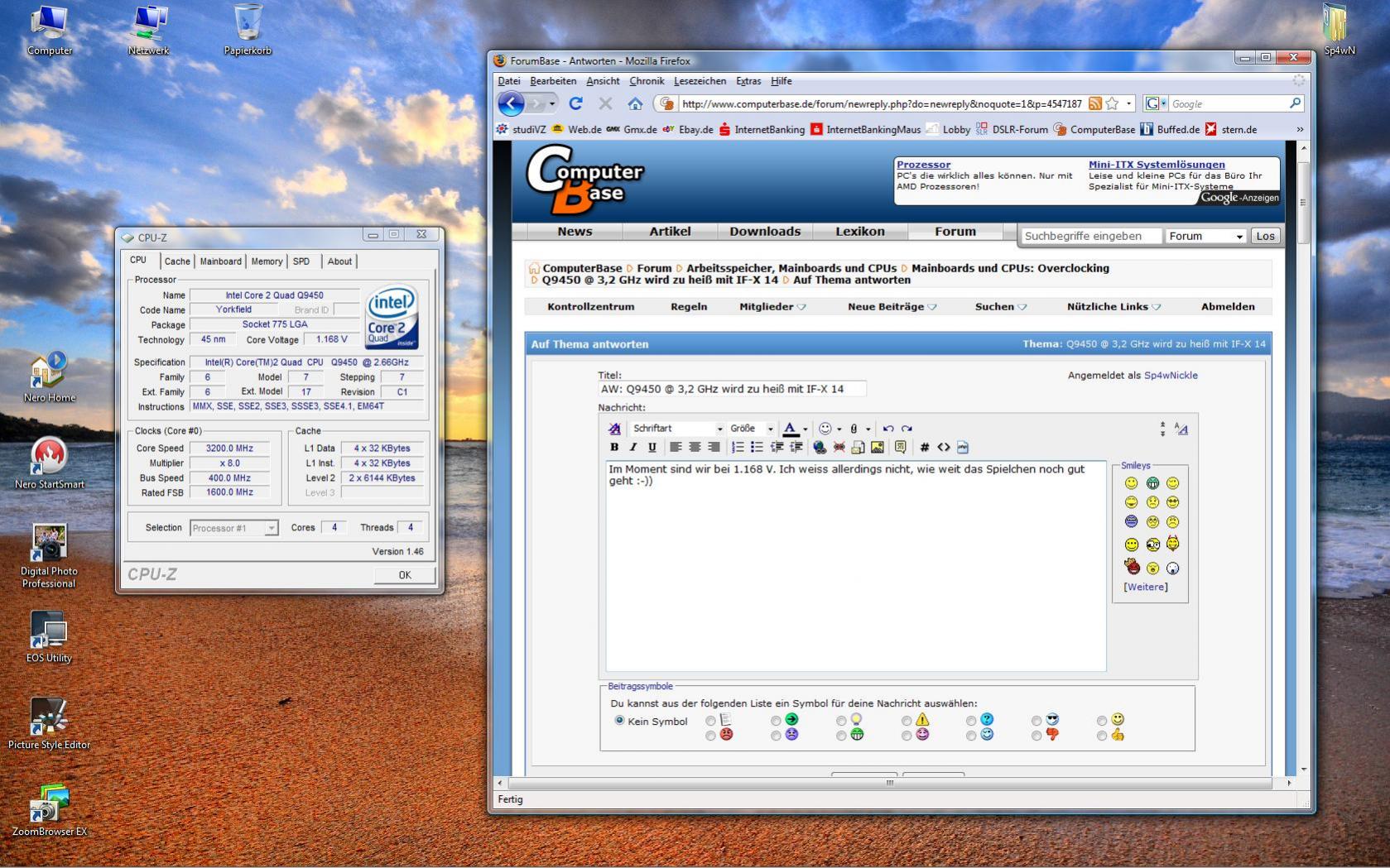Choose the sunglasses face post symbol radio
The image size is (1390, 868).
pyautogui.click(x=1036, y=721)
